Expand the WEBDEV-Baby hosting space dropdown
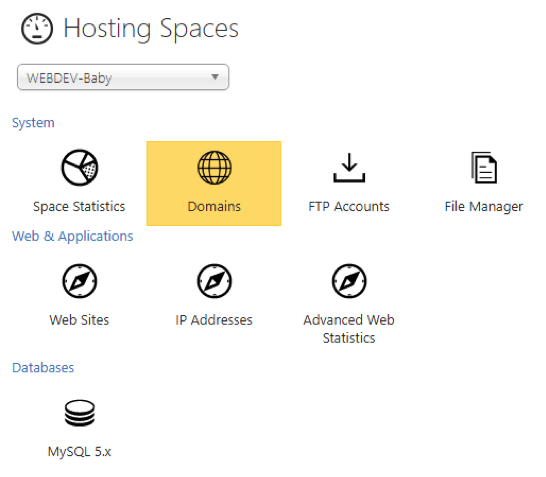This screenshot has width=546, height=477. (123, 77)
